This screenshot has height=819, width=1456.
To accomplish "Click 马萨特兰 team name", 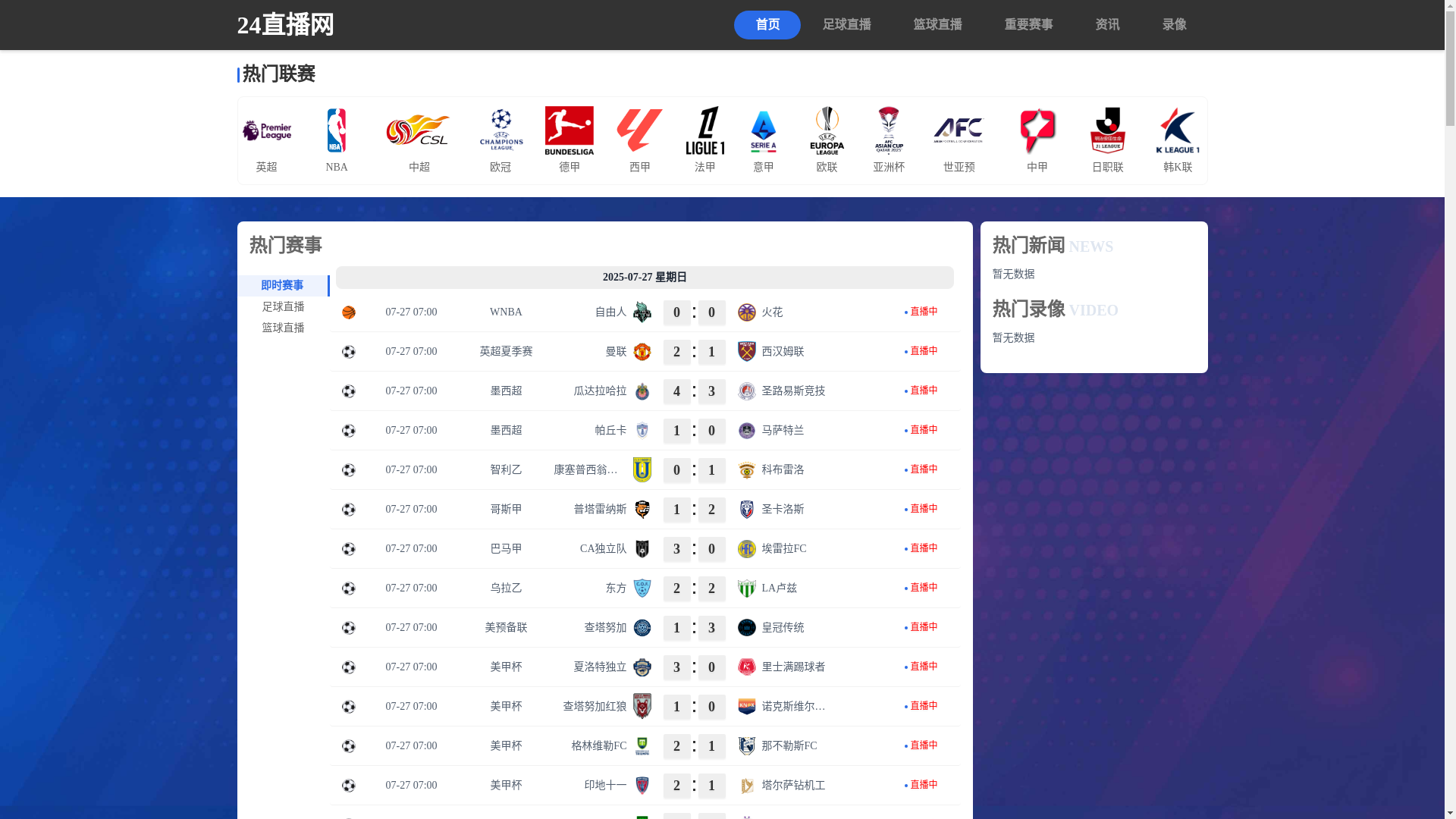I will (783, 431).
